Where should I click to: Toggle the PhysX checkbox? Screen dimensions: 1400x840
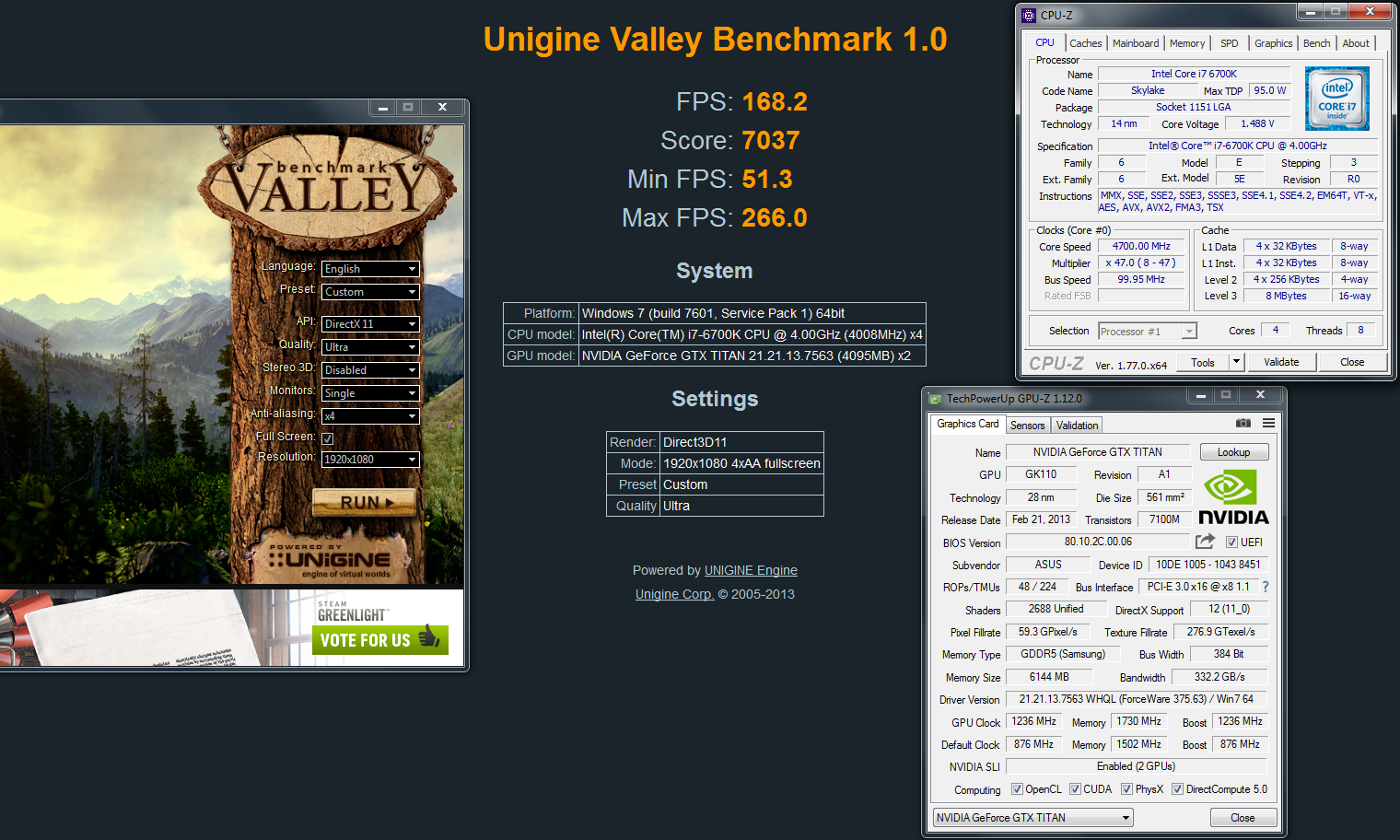point(1126,789)
